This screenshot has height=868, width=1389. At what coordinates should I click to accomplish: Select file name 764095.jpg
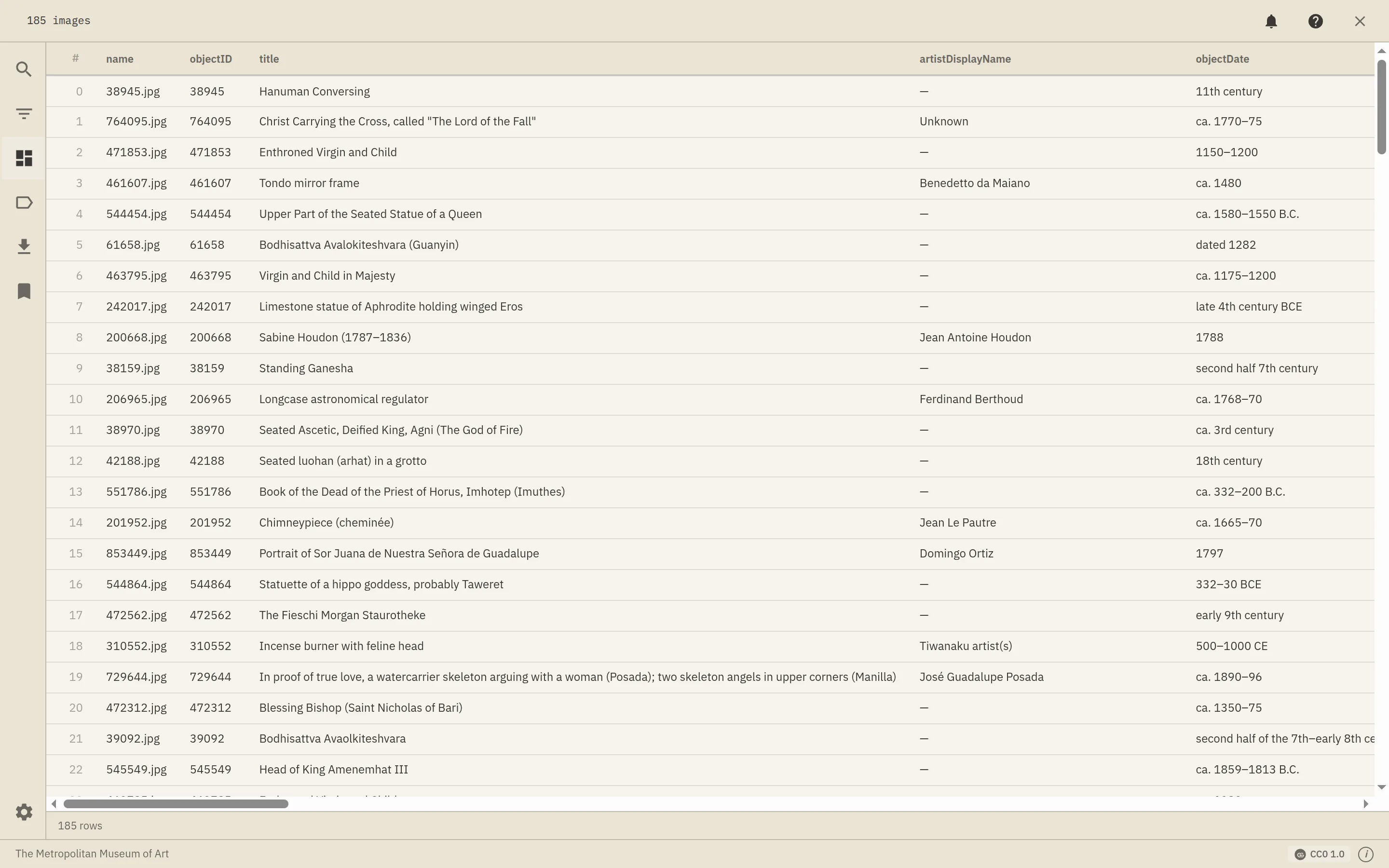click(x=136, y=122)
